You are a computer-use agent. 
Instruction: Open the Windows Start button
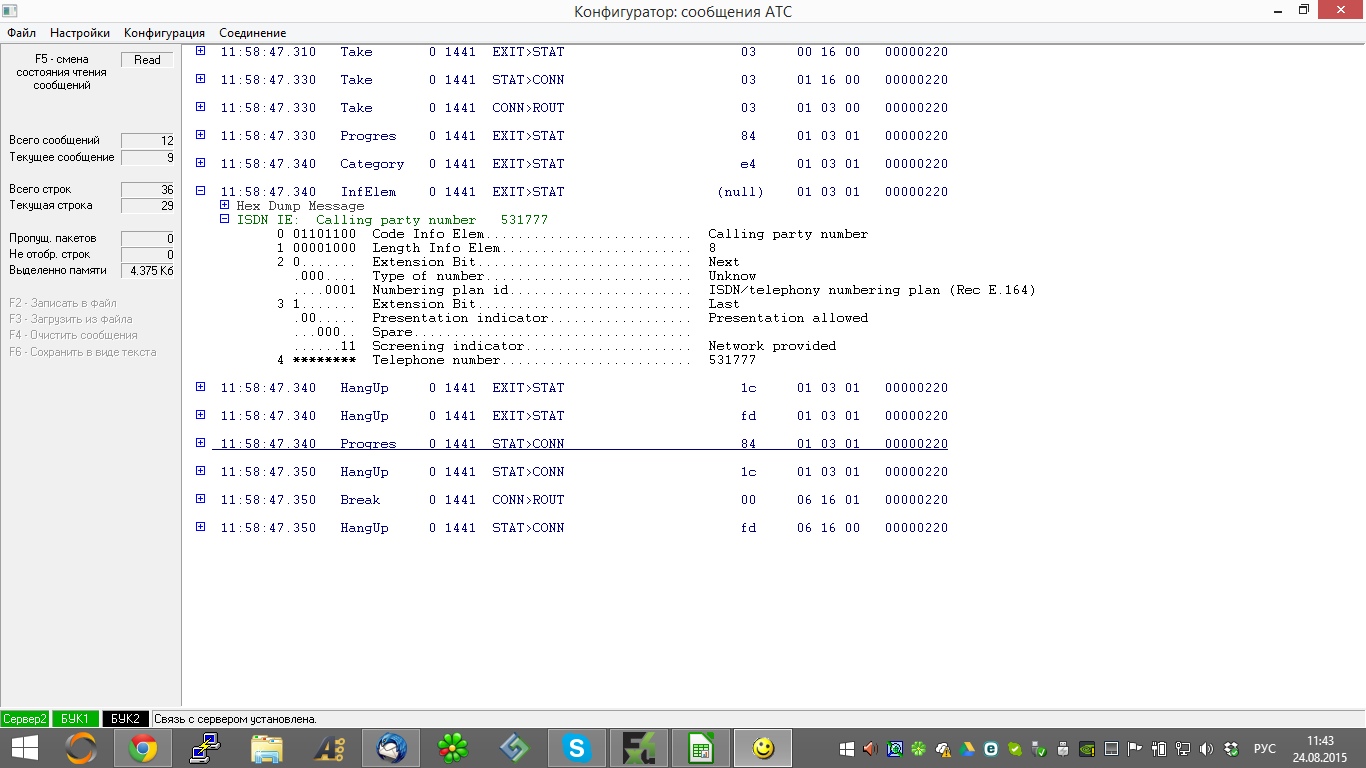pos(25,747)
